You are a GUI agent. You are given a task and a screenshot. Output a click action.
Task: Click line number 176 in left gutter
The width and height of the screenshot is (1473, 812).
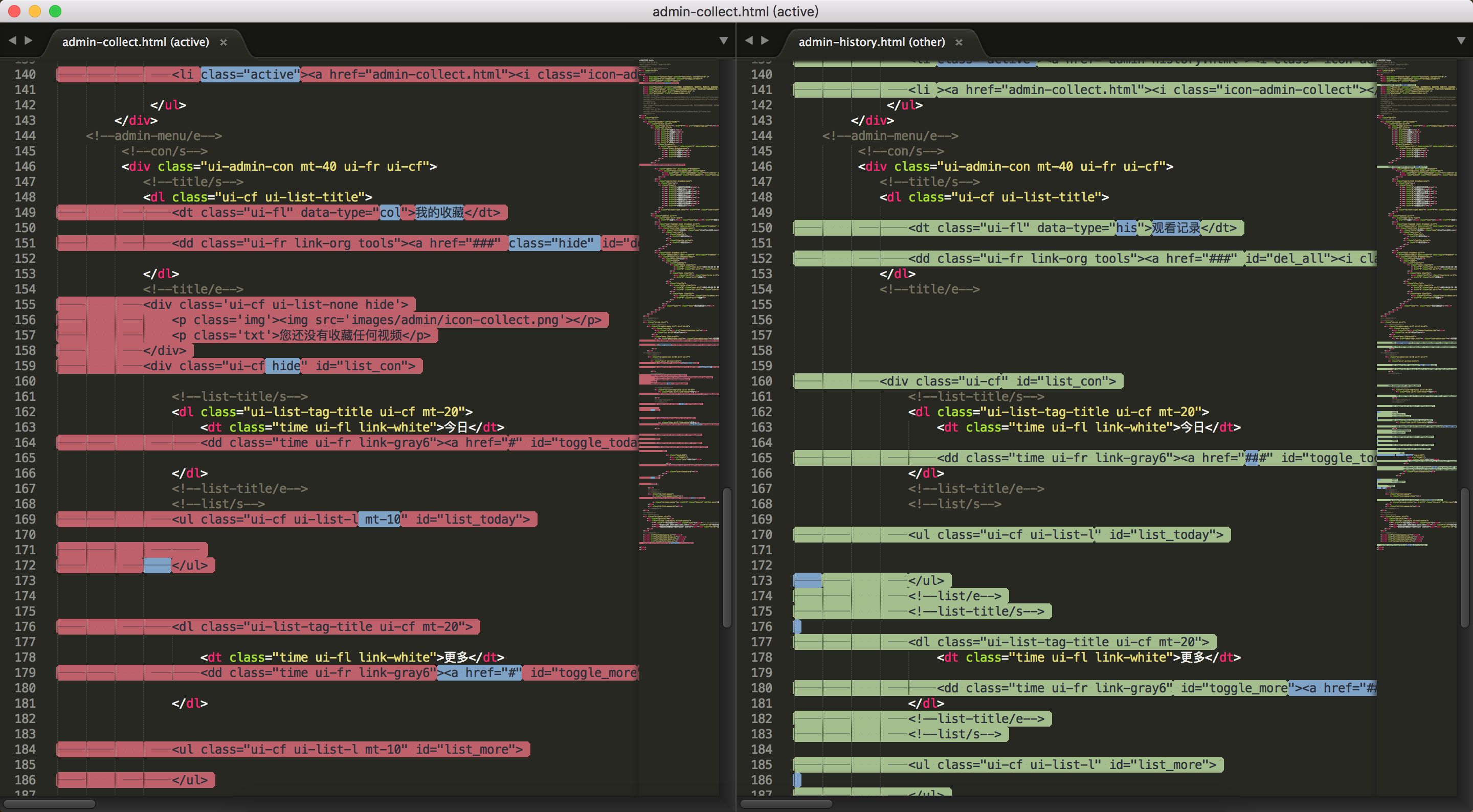pos(25,627)
